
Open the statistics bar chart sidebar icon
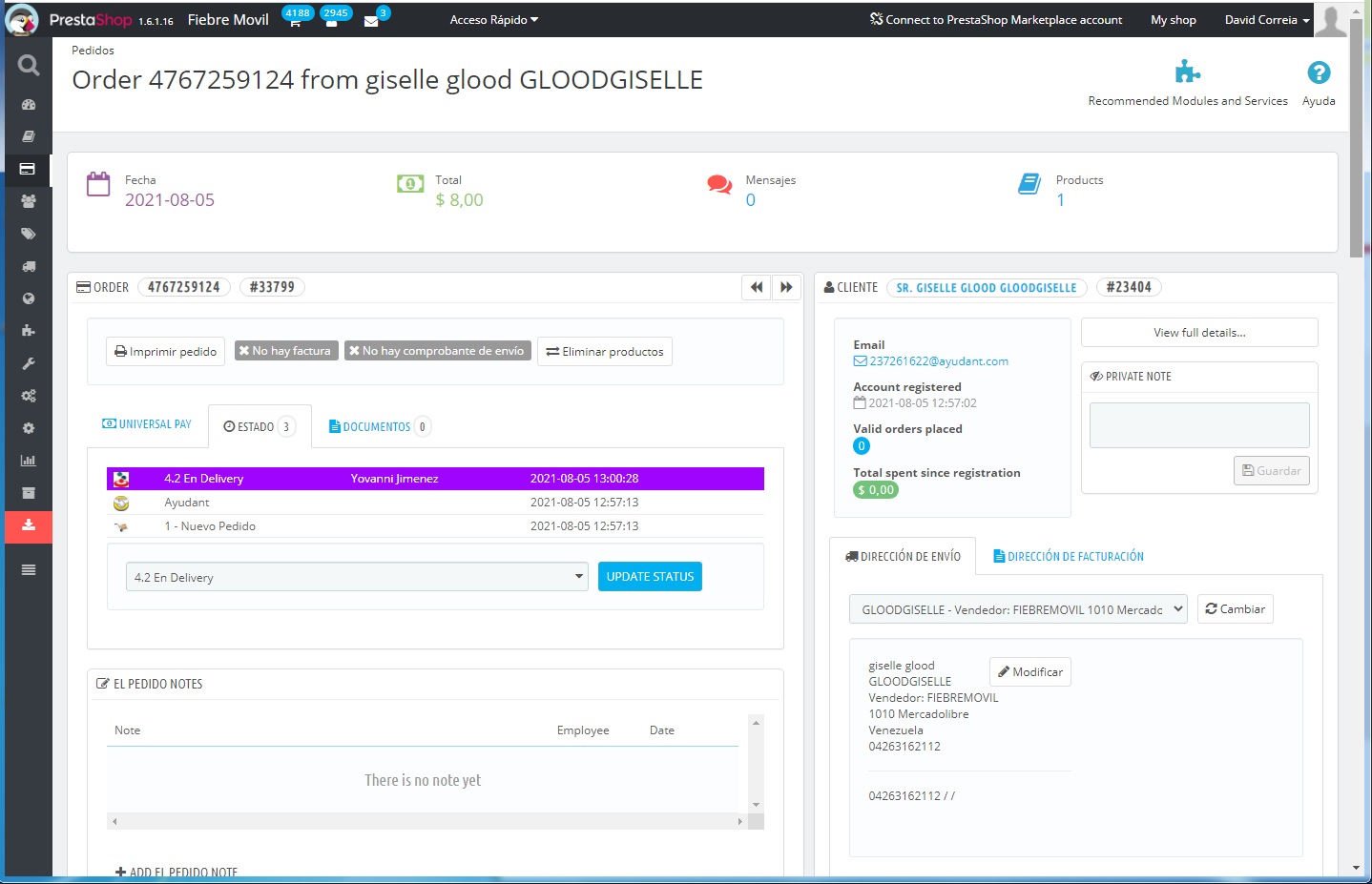29,461
